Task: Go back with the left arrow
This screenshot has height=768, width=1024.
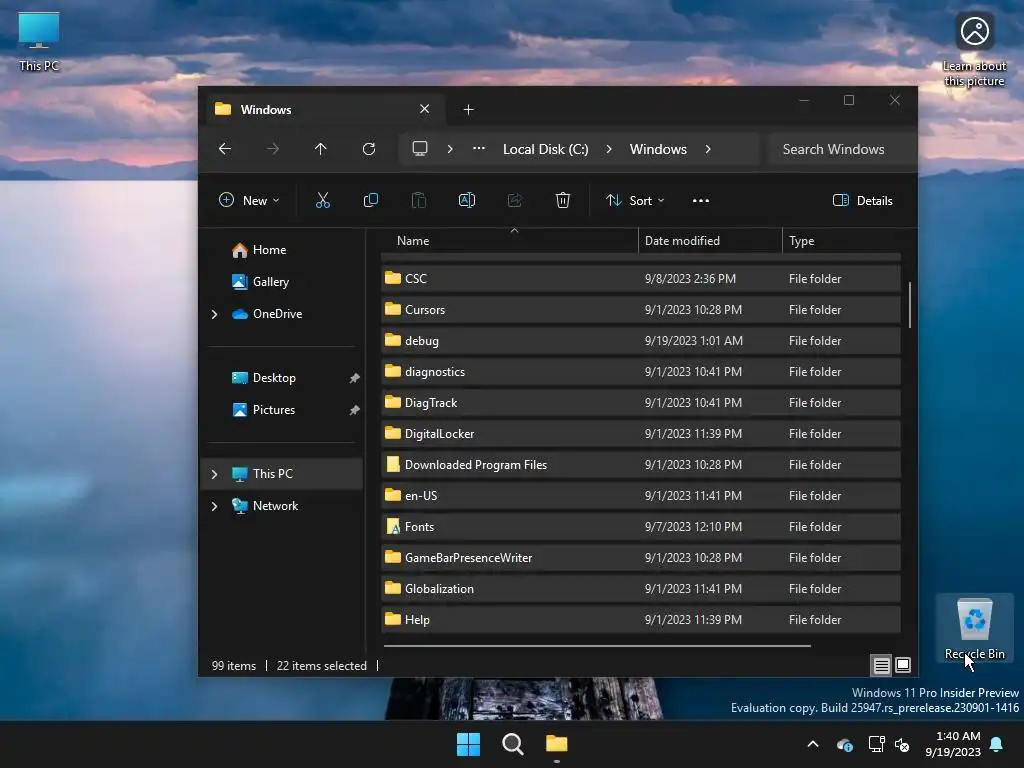Action: tap(225, 149)
